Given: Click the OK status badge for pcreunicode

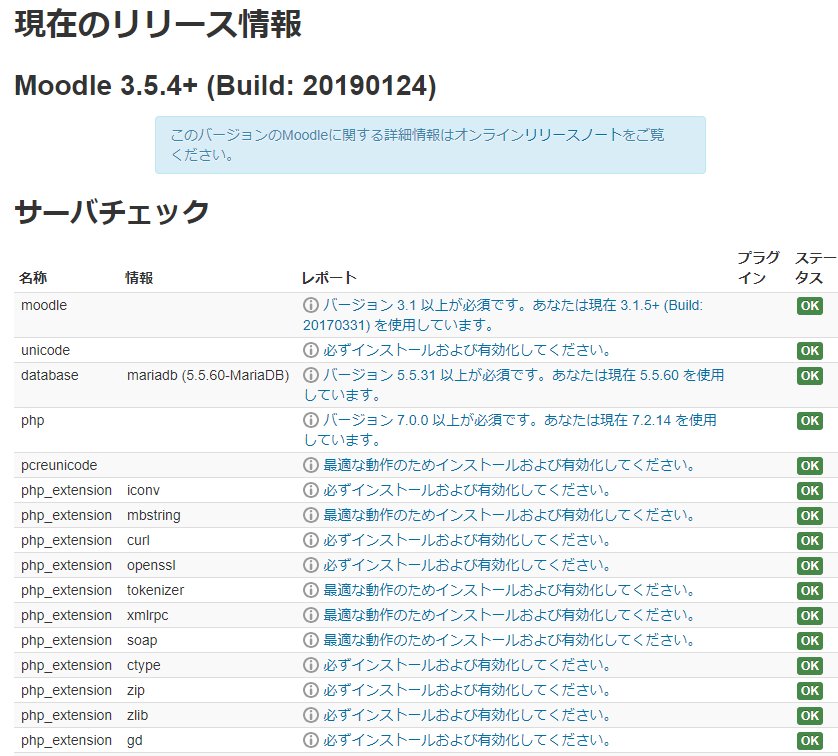Looking at the screenshot, I should 810,465.
